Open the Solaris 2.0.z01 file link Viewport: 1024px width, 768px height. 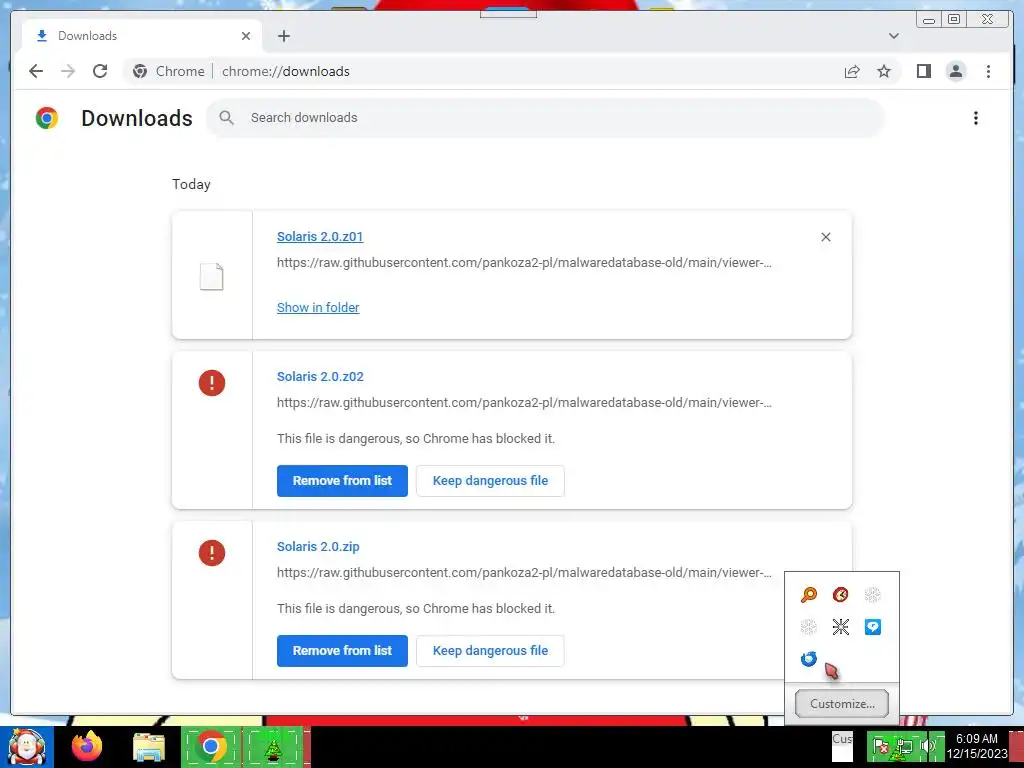coord(319,236)
